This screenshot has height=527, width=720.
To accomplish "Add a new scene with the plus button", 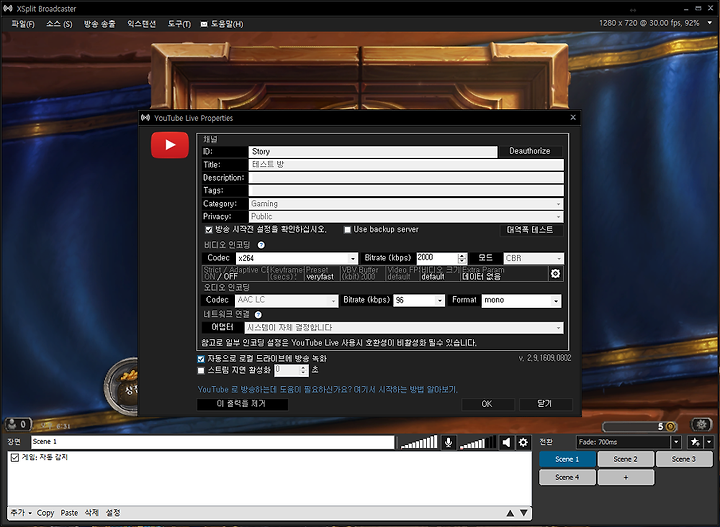I will point(625,477).
